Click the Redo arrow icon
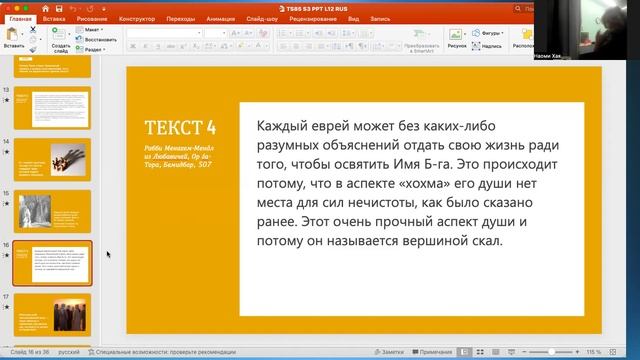640x360 pixels. [x=90, y=9]
